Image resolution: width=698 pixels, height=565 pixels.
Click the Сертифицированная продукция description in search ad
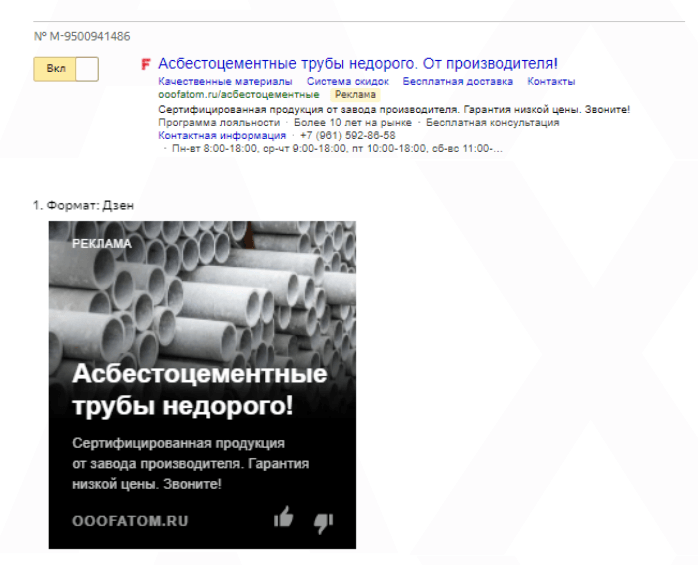click(394, 110)
